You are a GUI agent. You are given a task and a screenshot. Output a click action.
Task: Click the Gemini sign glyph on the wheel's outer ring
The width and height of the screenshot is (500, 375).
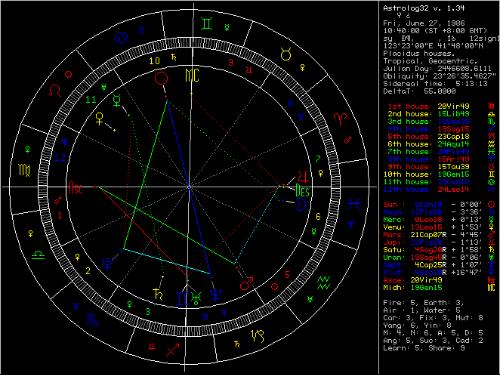click(x=207, y=24)
